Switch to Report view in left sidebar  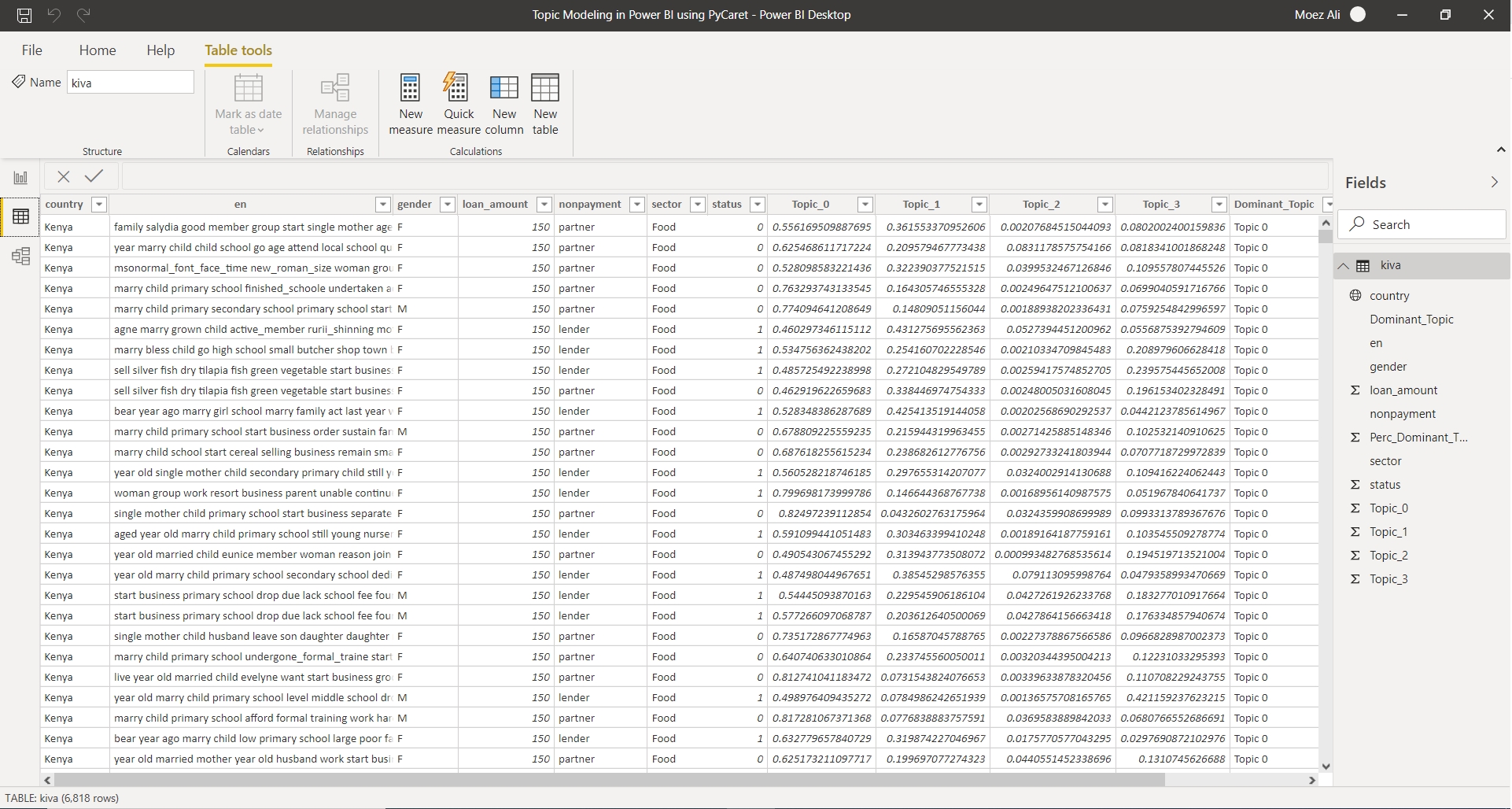[20, 177]
